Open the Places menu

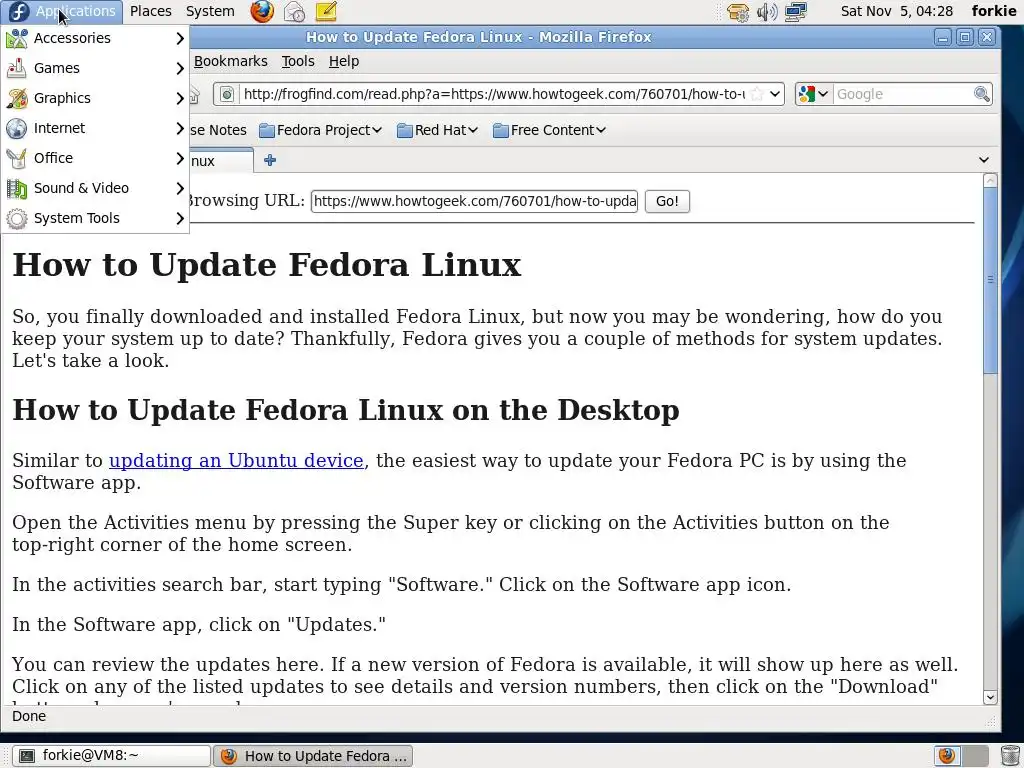tap(150, 11)
